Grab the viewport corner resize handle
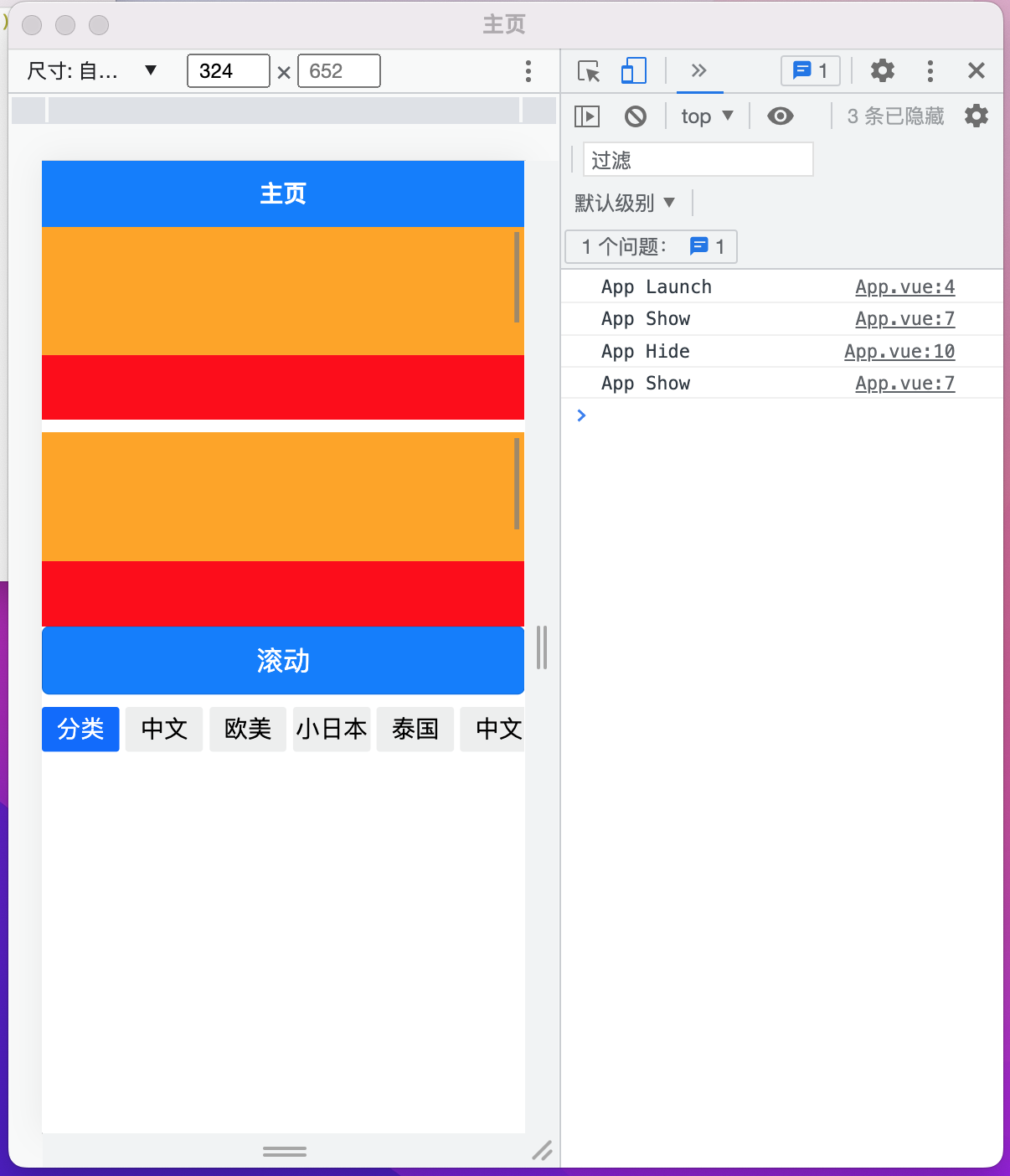The image size is (1010, 1176). 542,1151
